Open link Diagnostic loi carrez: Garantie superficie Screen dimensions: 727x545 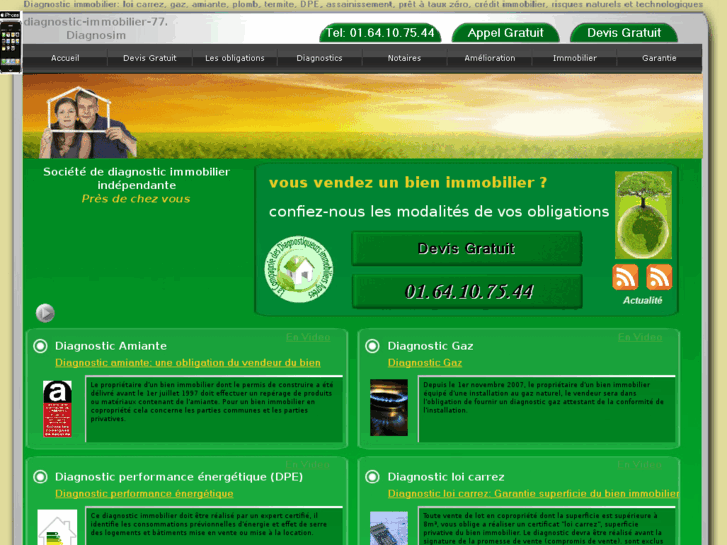533,494
